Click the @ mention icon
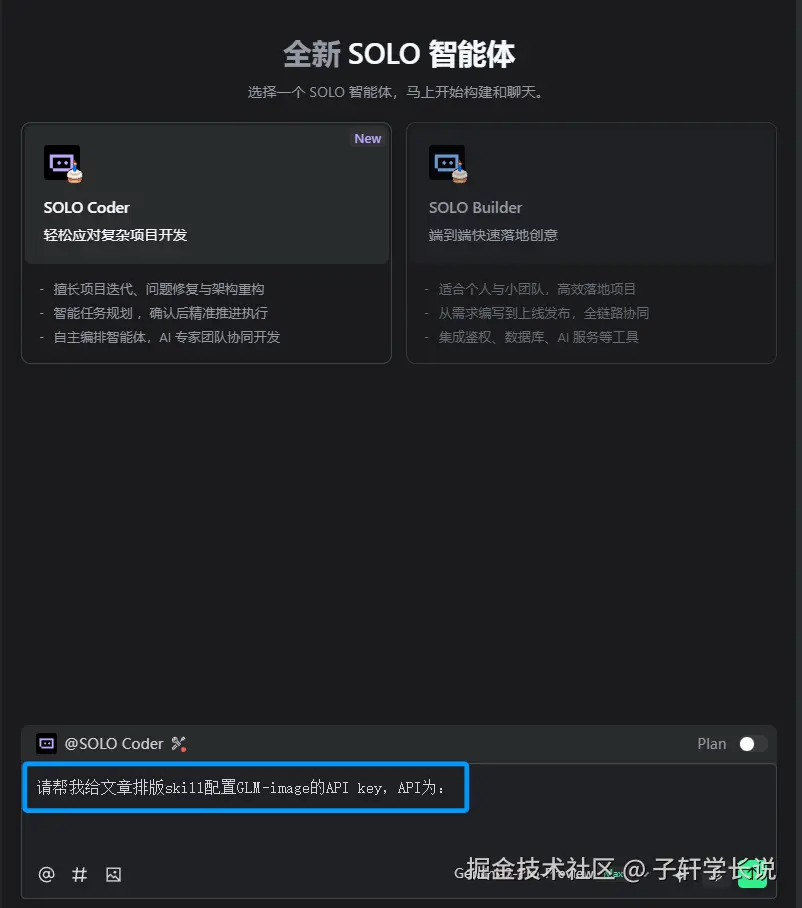 [x=46, y=874]
